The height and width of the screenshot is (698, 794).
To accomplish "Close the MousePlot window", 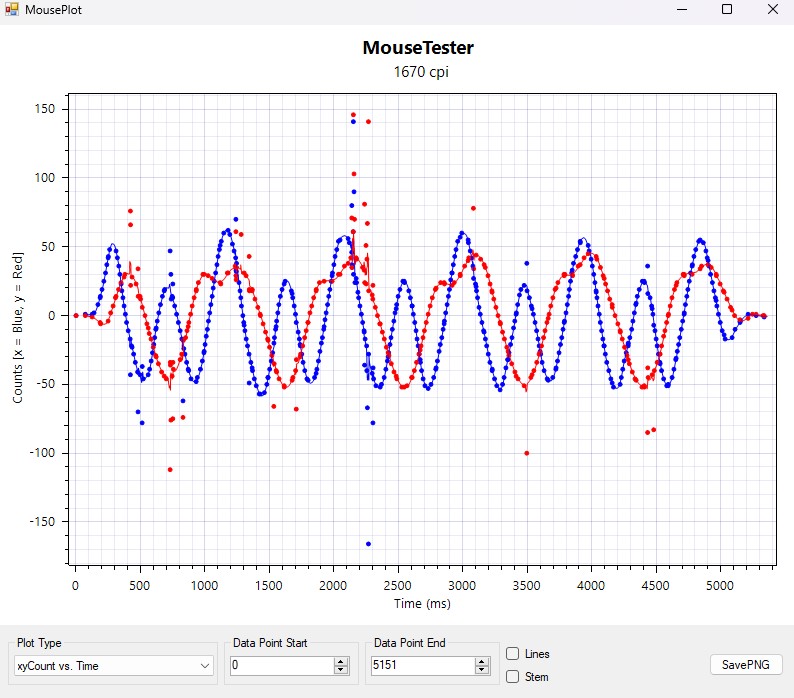I will [x=771, y=10].
